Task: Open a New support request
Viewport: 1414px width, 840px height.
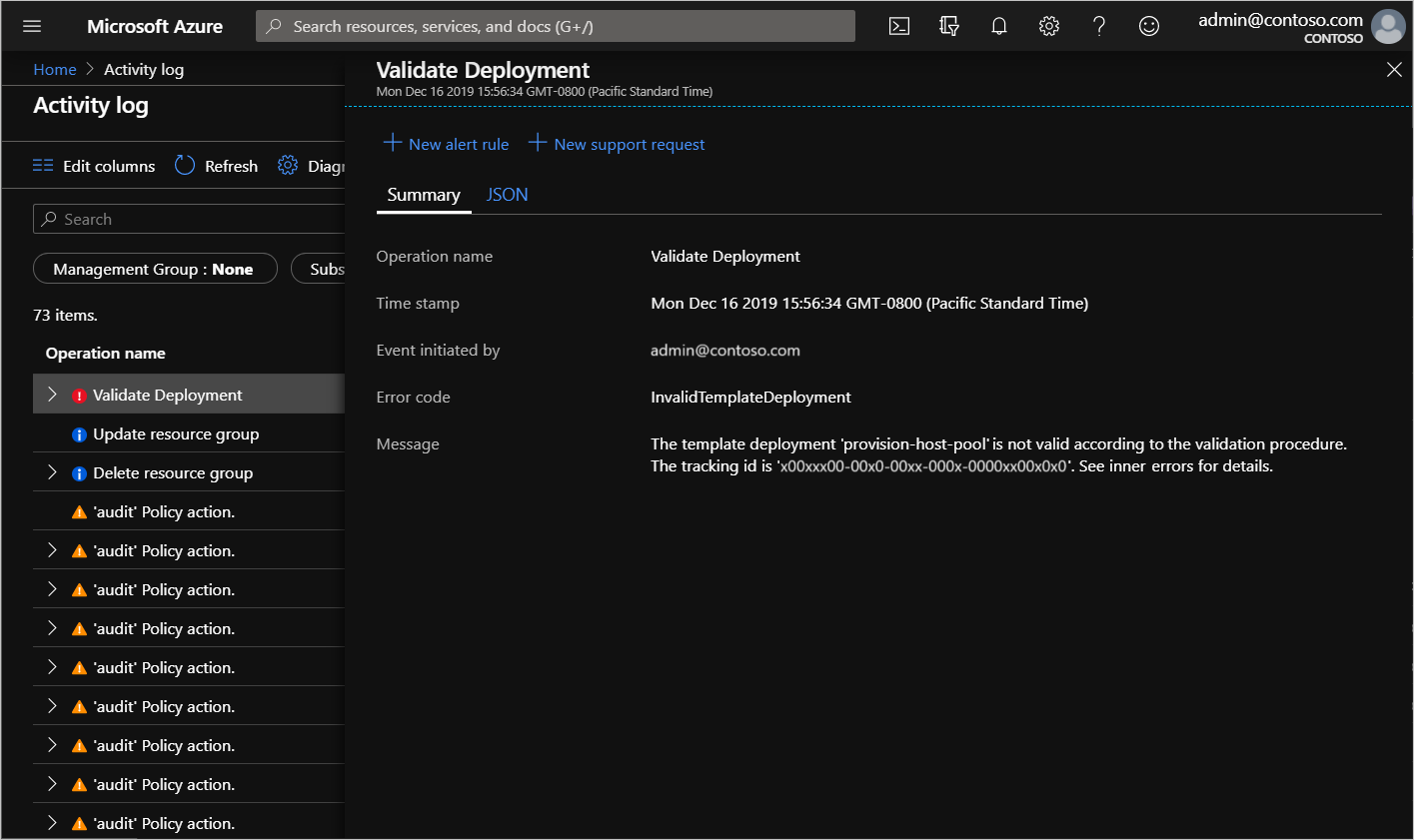Action: [x=617, y=144]
